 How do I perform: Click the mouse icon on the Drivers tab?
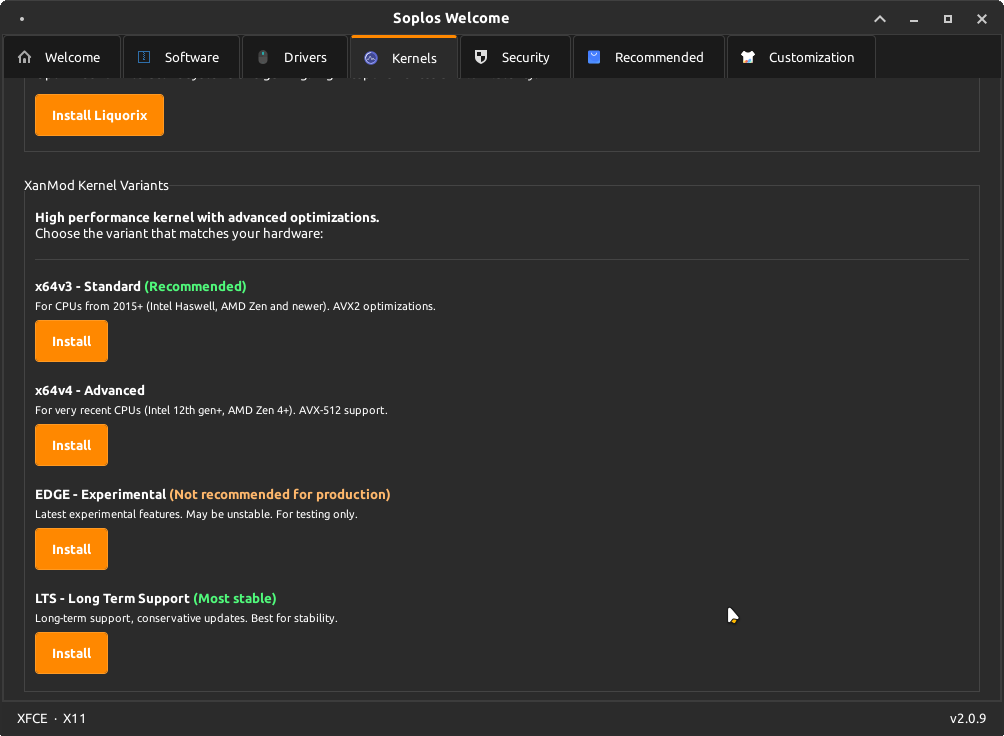(x=263, y=57)
